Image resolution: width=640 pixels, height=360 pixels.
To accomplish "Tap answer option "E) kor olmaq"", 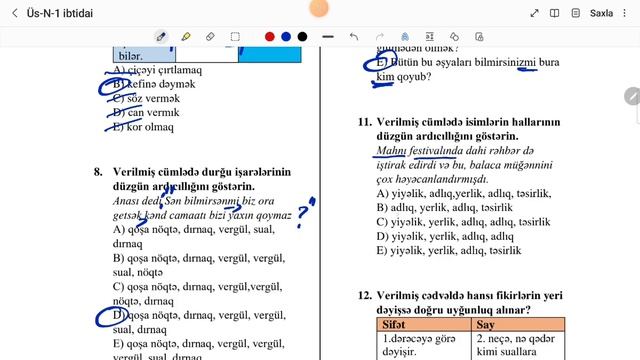I will [x=143, y=127].
